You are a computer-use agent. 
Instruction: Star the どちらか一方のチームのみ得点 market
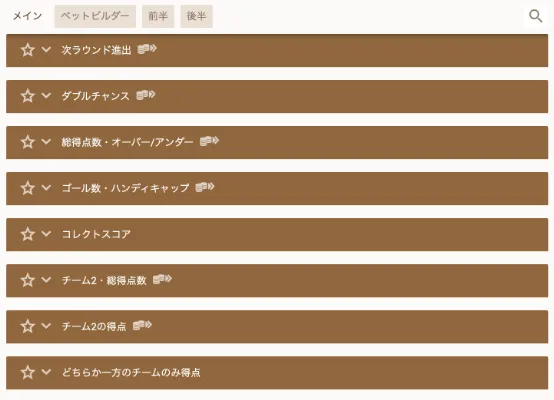coord(28,372)
